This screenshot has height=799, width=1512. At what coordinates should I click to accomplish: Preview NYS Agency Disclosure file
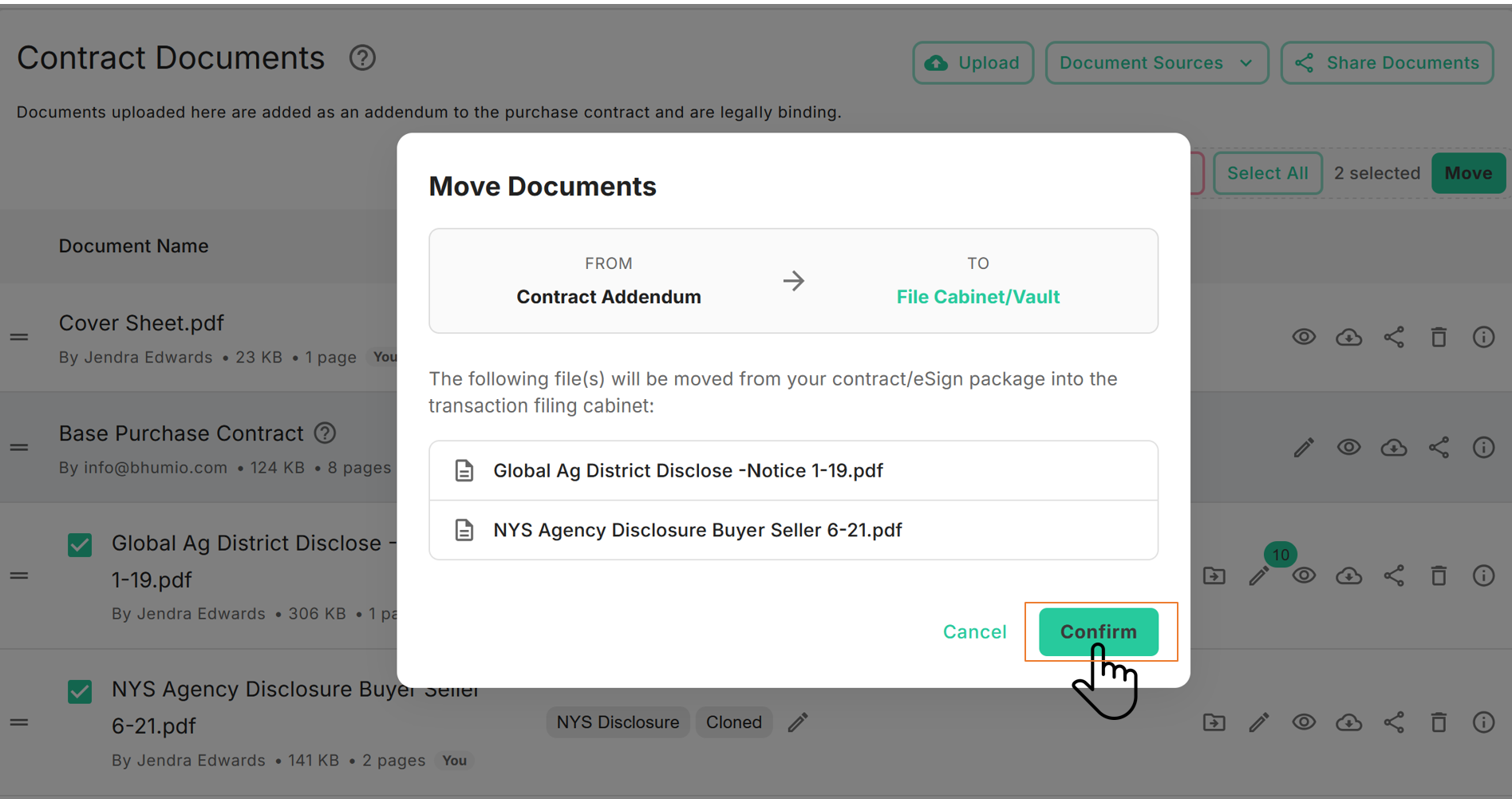click(x=1304, y=722)
